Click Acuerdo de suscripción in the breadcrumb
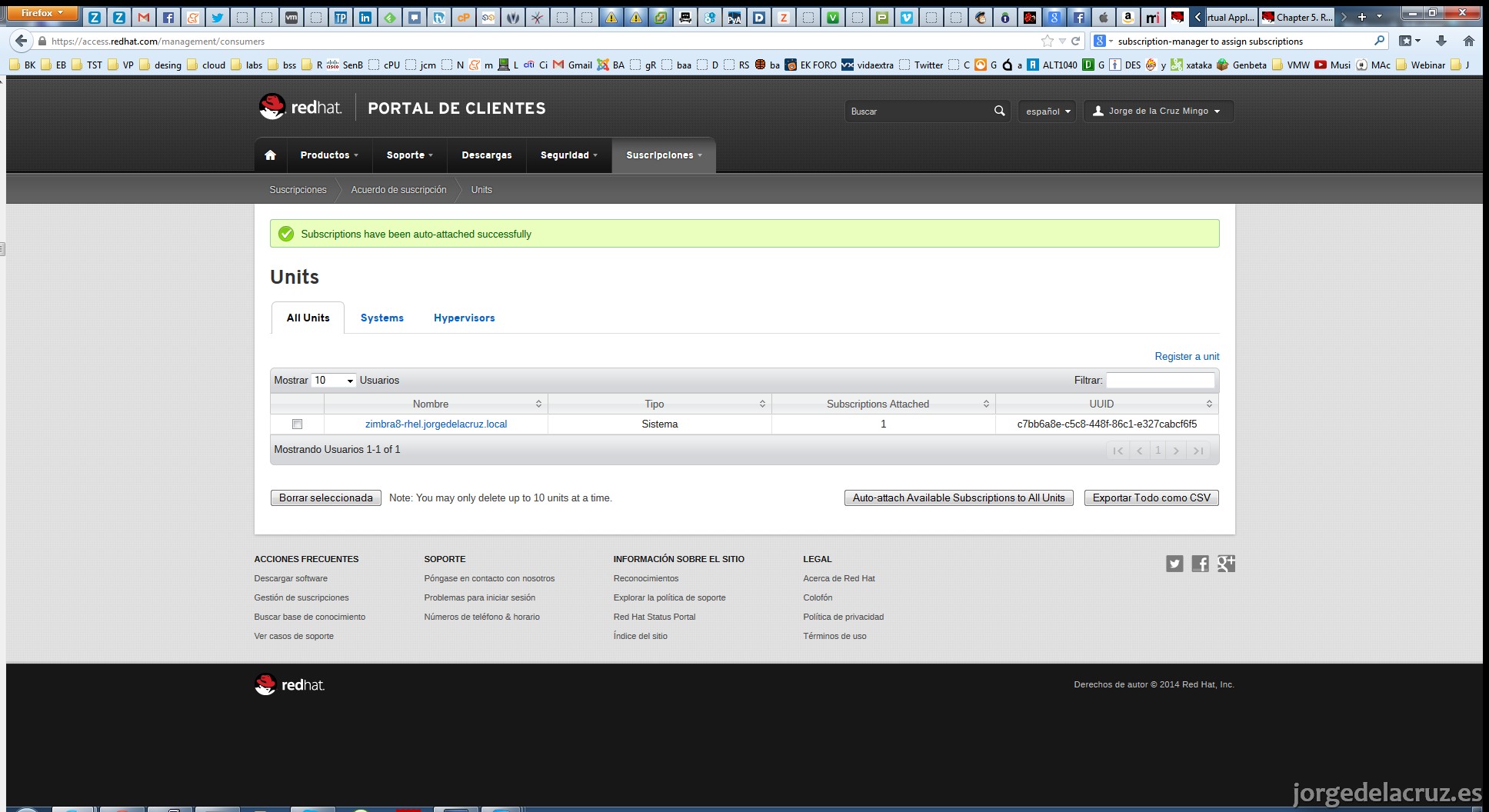This screenshot has width=1489, height=812. tap(398, 189)
